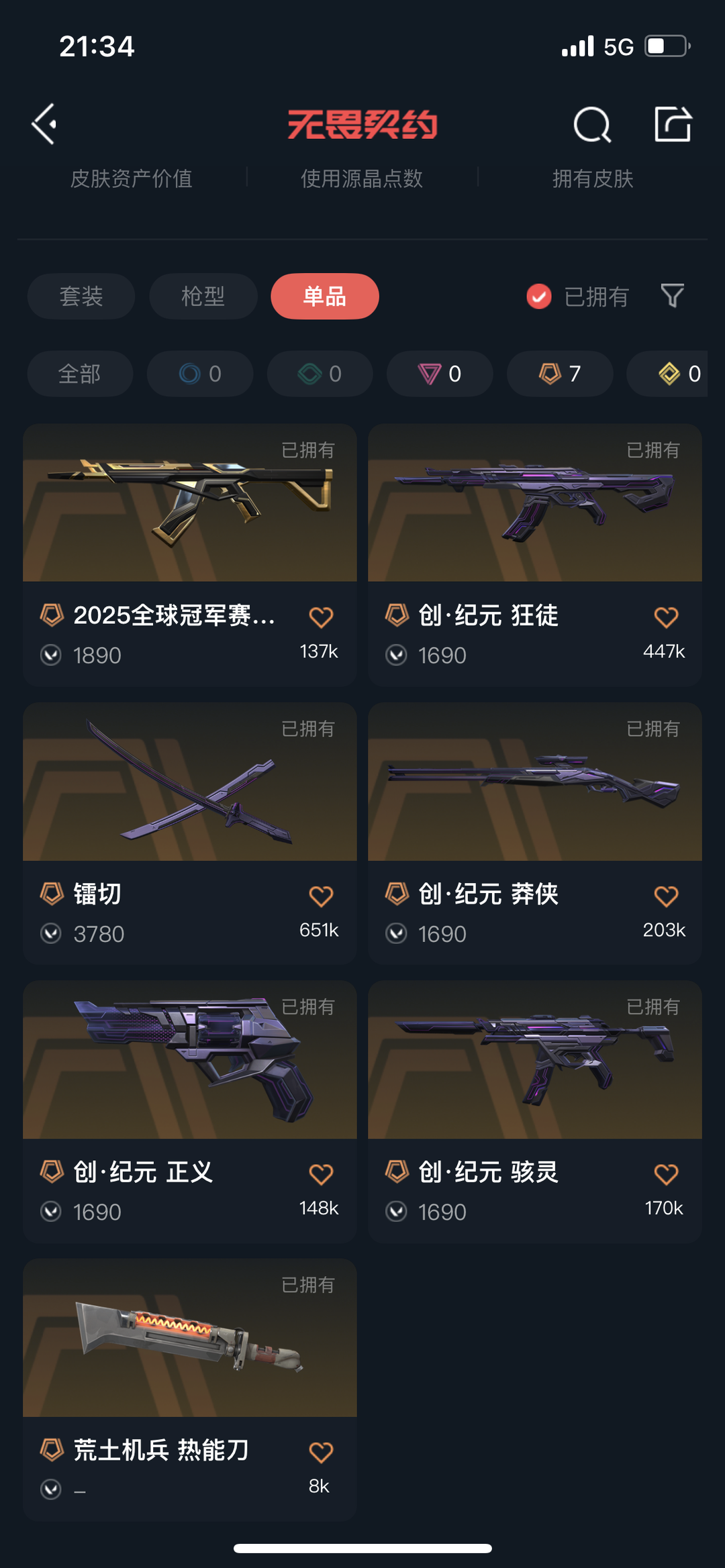
Task: Favorite the 镭切 skin heart icon
Action: click(x=321, y=896)
